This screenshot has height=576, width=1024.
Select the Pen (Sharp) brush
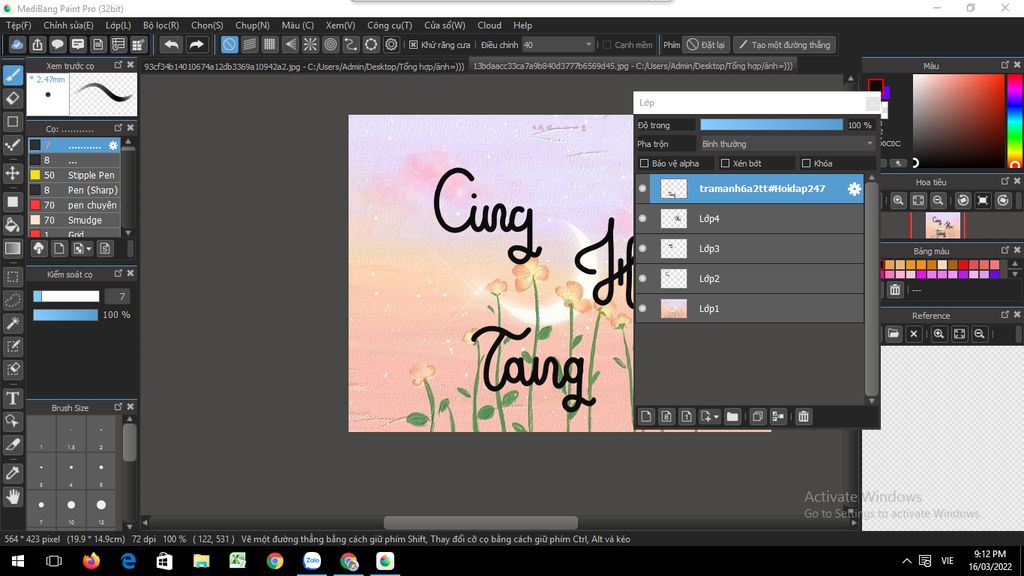74,190
